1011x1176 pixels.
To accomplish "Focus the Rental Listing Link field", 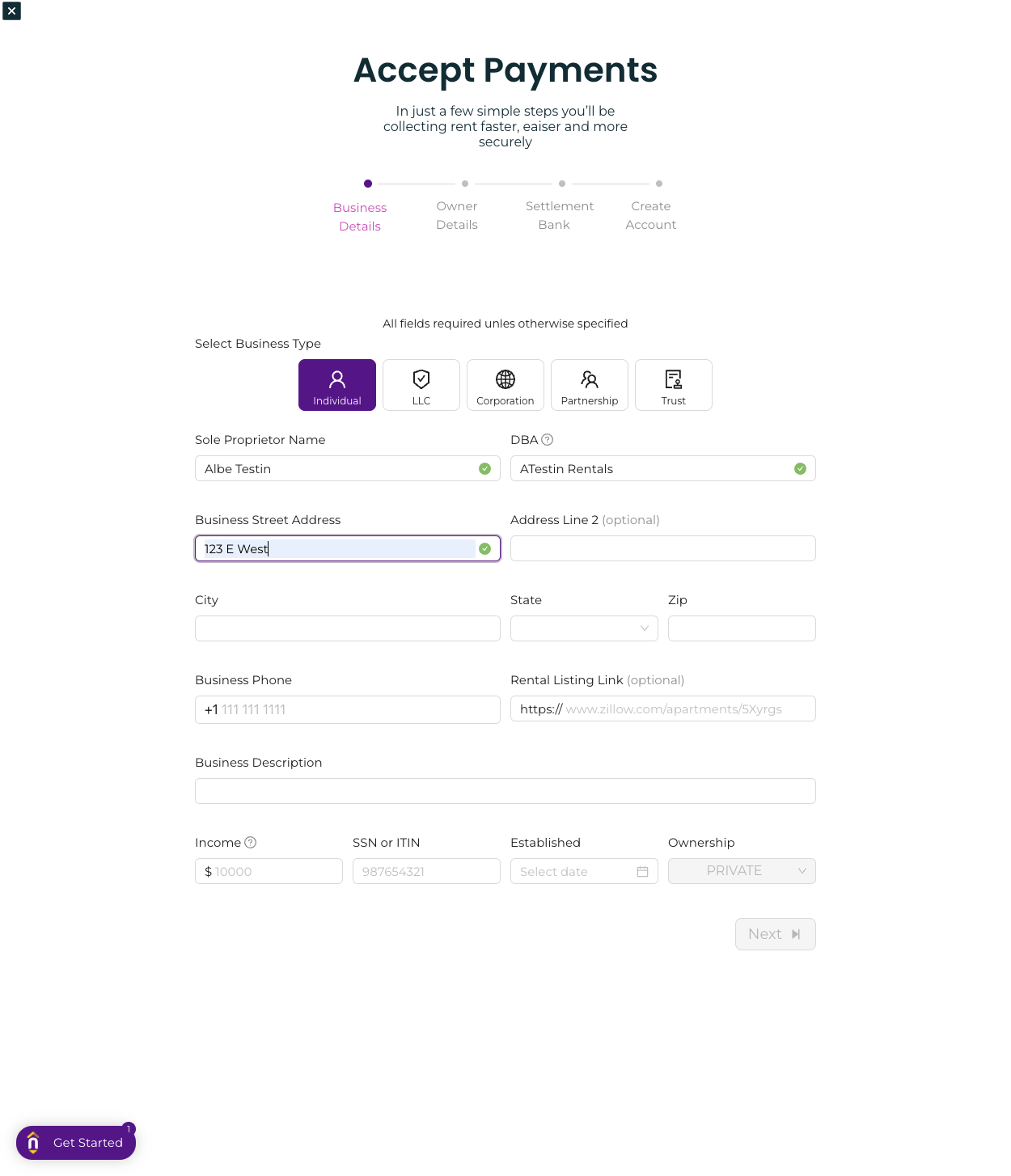I will tap(663, 709).
